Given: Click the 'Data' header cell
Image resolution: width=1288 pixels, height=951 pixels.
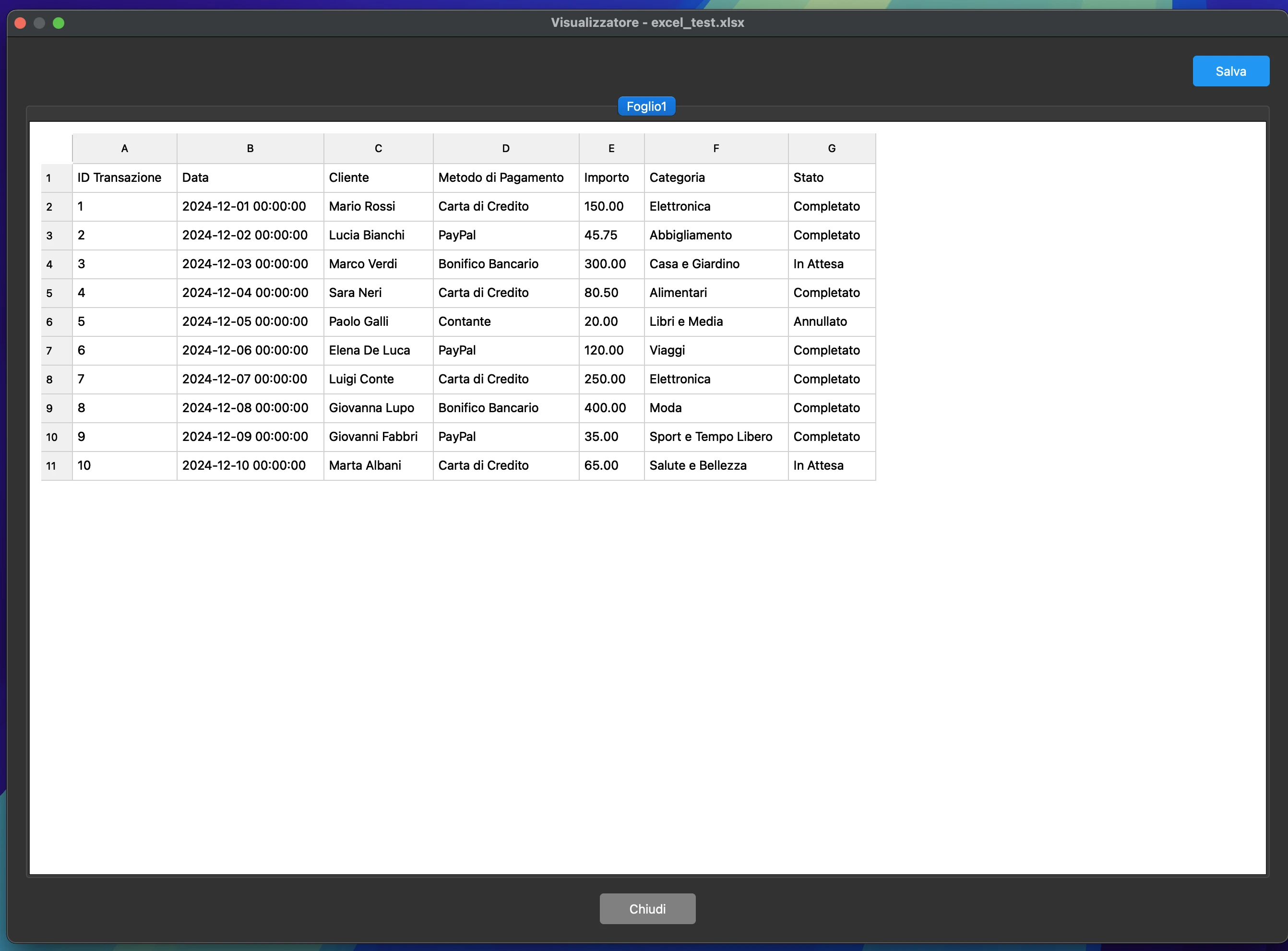Looking at the screenshot, I should pos(250,178).
